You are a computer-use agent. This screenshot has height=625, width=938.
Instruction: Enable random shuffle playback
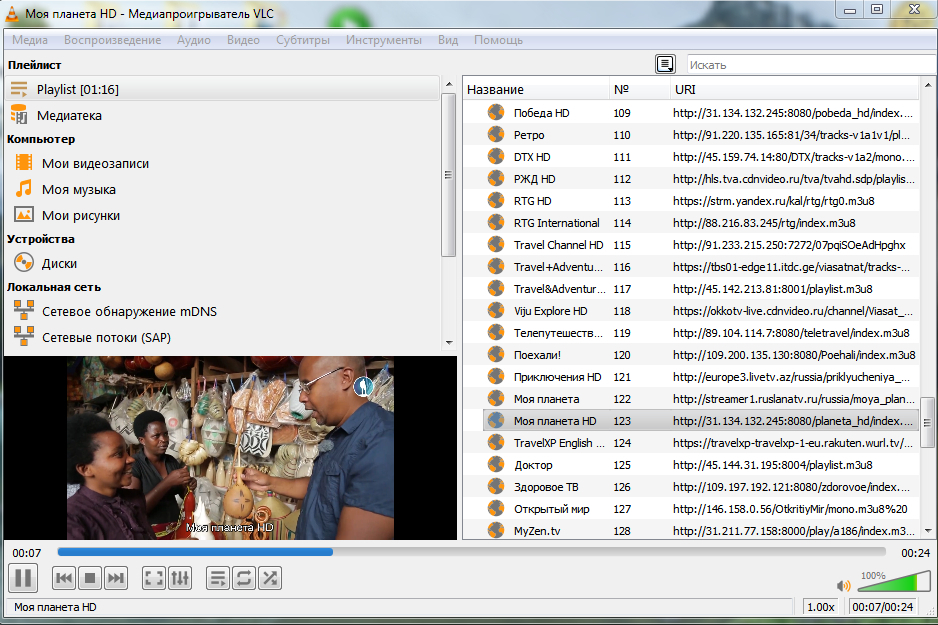(270, 577)
